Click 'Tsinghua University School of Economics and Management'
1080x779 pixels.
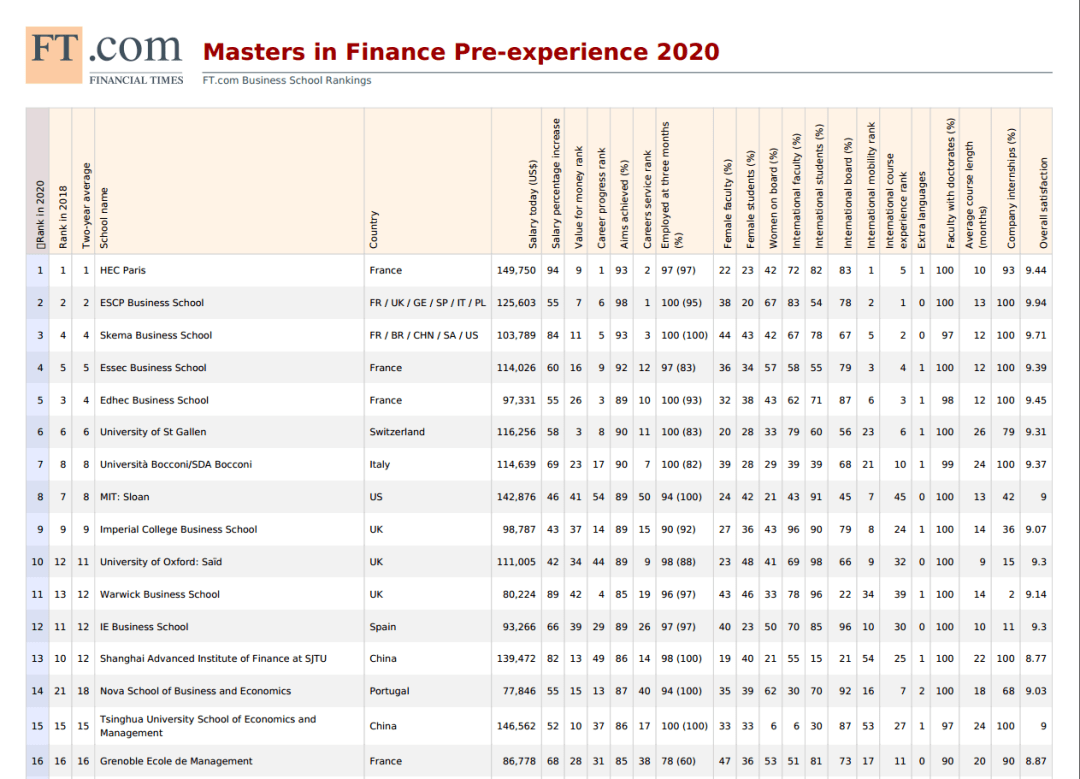click(x=208, y=726)
